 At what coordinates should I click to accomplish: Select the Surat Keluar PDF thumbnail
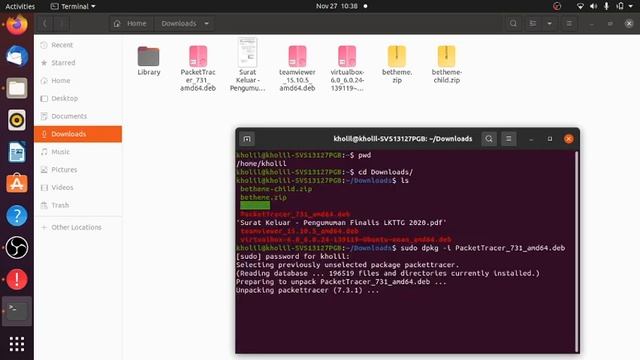[248, 64]
